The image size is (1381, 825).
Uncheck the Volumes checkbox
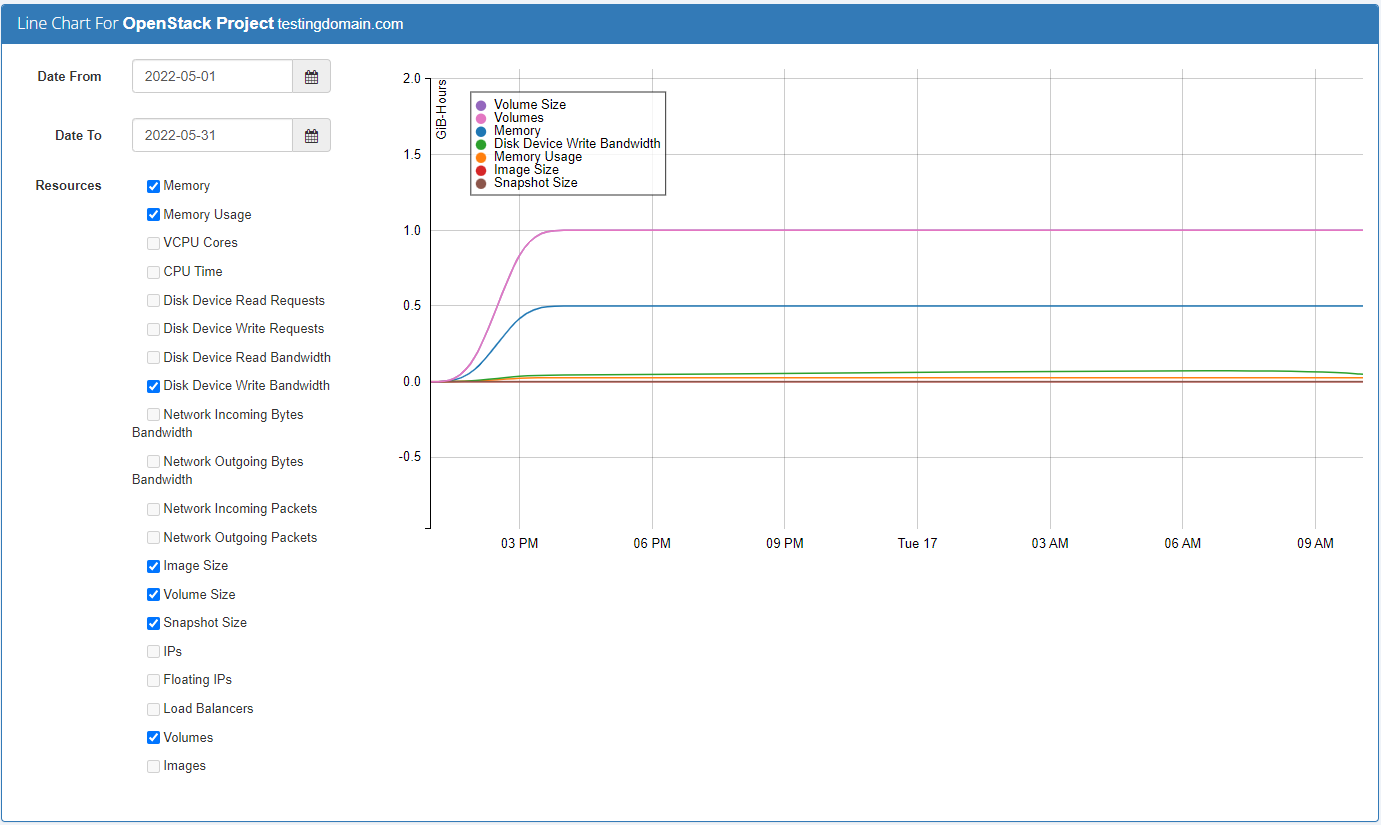click(153, 738)
